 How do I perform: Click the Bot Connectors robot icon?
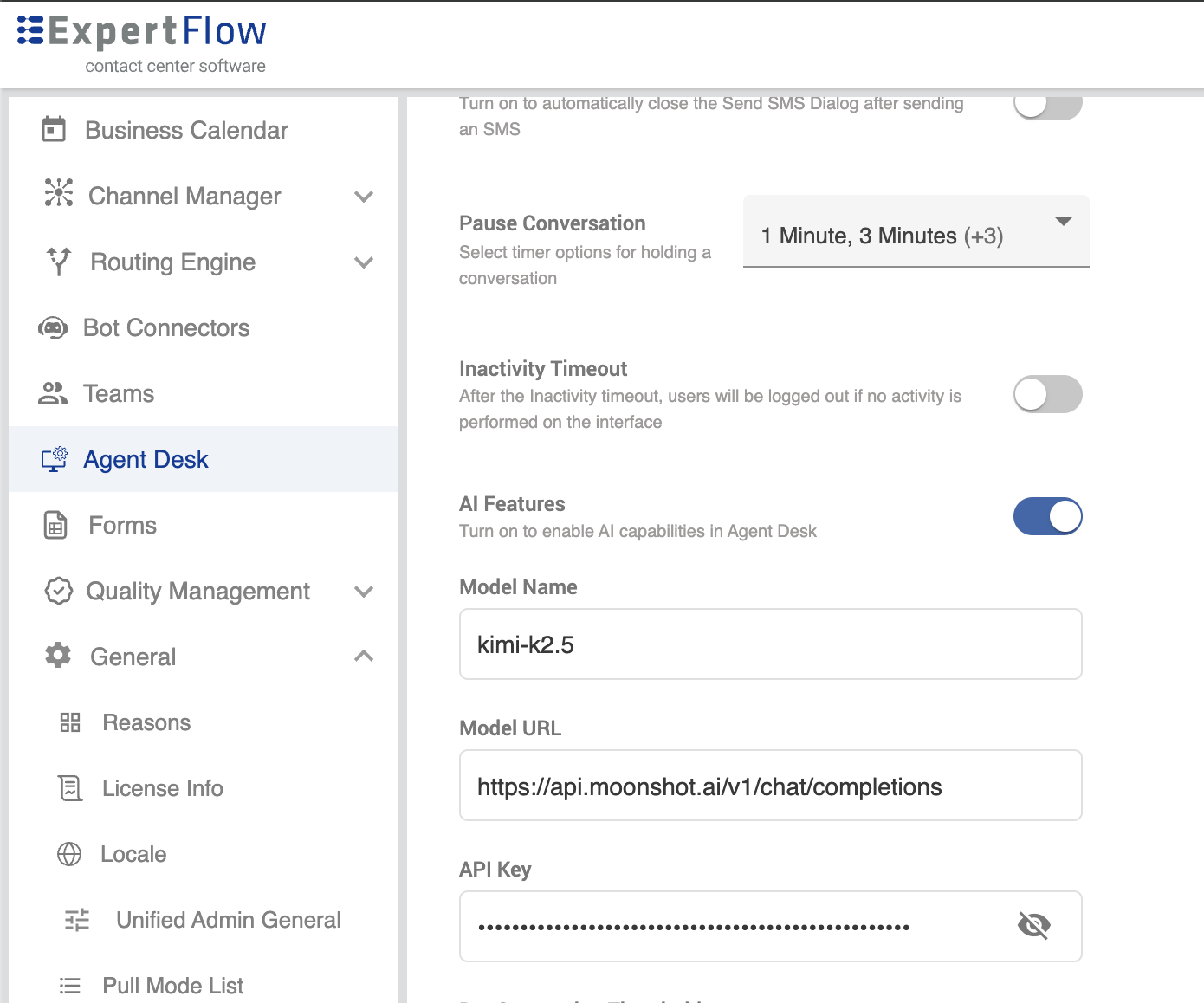pos(53,327)
